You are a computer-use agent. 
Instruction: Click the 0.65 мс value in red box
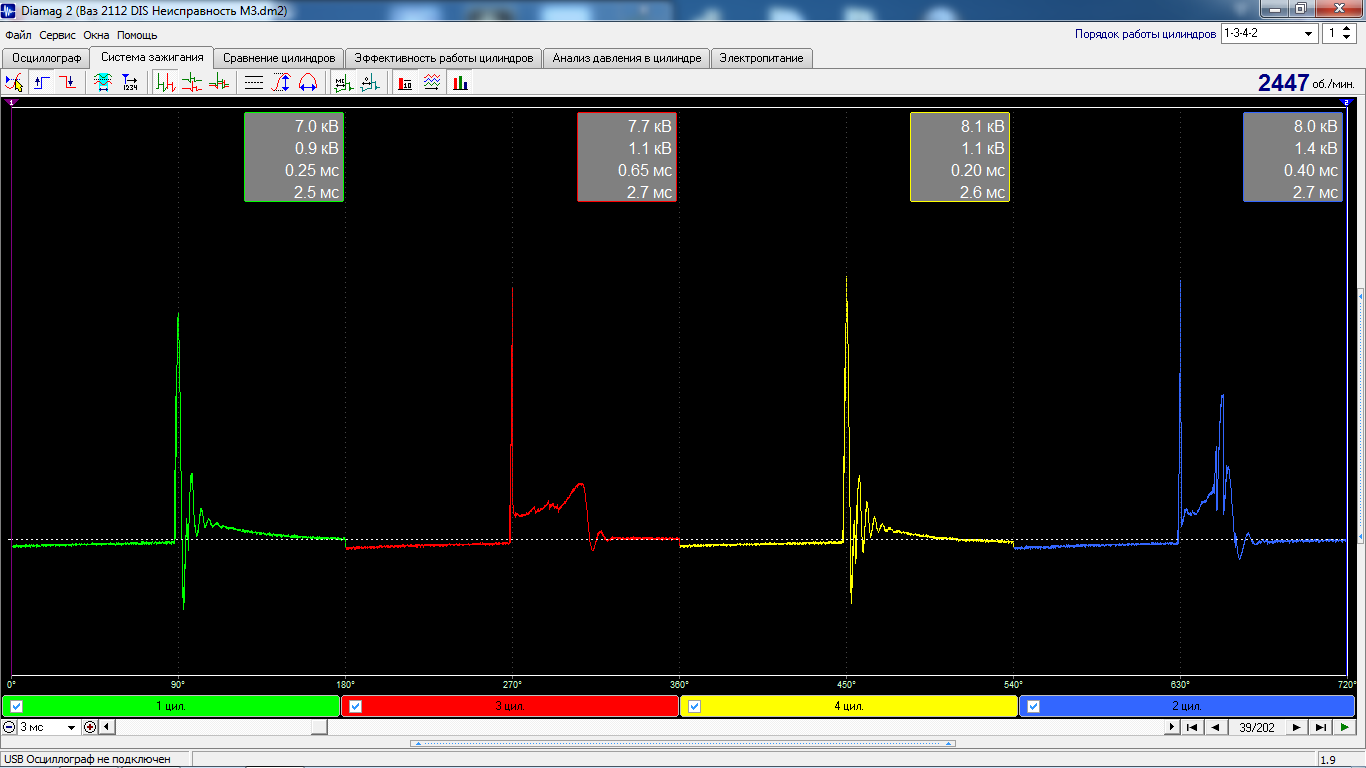(x=645, y=171)
